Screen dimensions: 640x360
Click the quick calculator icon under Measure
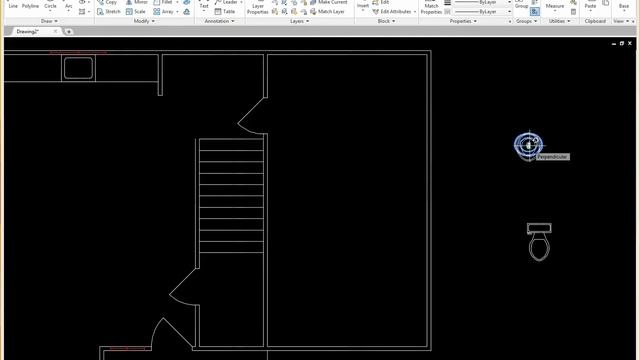573,12
